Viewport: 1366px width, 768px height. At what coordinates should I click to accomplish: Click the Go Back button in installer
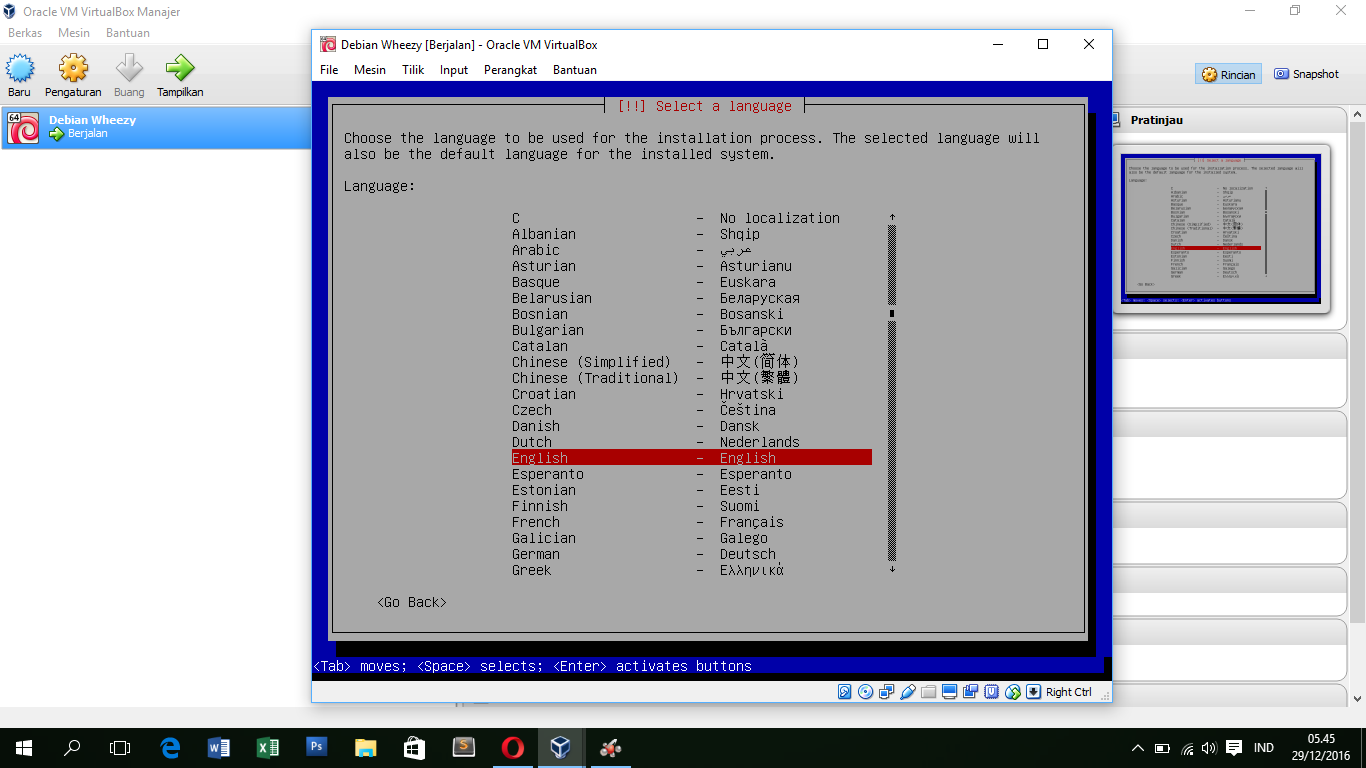click(x=412, y=602)
